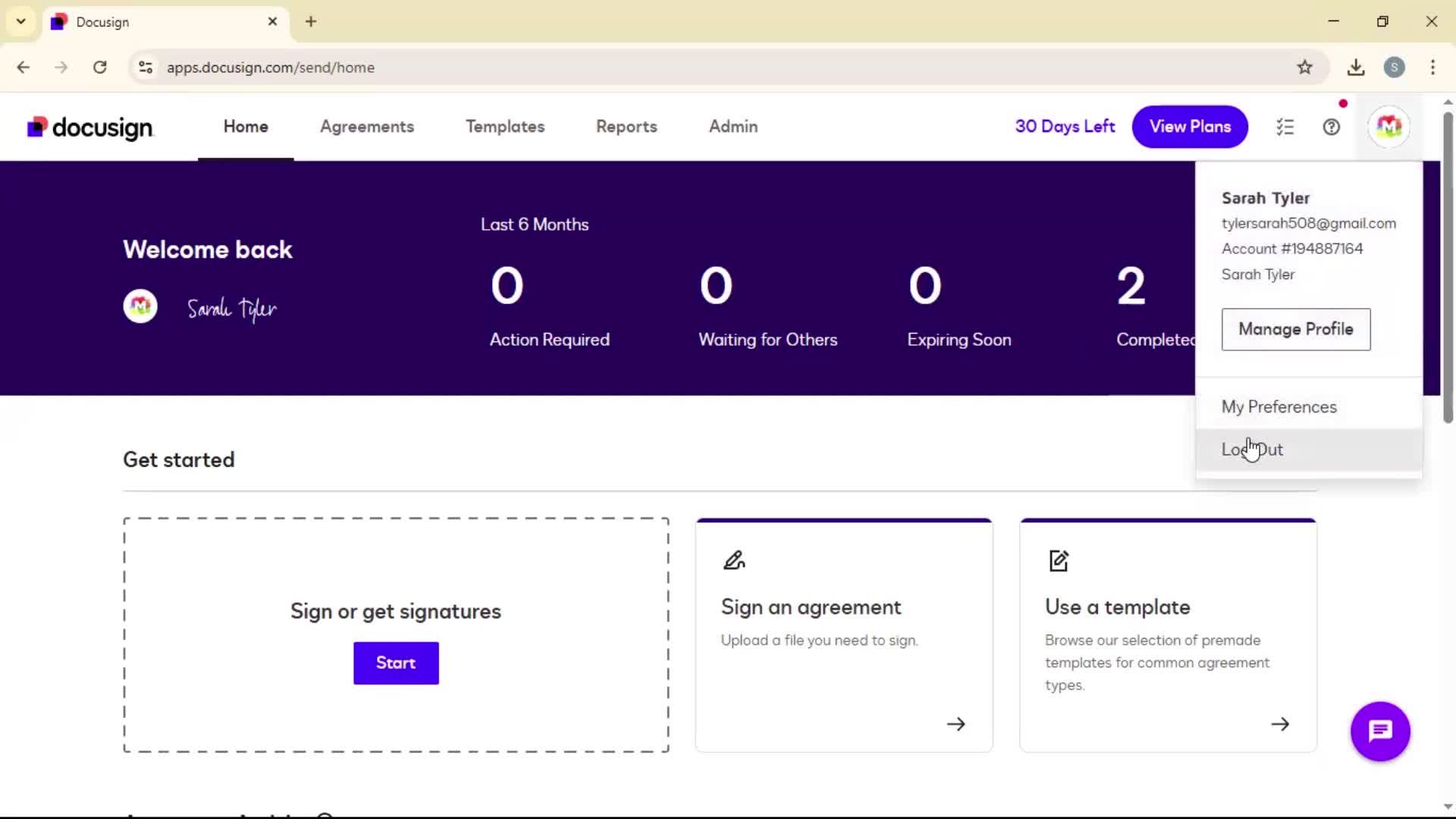1456x819 pixels.
Task: Open the Templates tab
Action: pos(505,127)
